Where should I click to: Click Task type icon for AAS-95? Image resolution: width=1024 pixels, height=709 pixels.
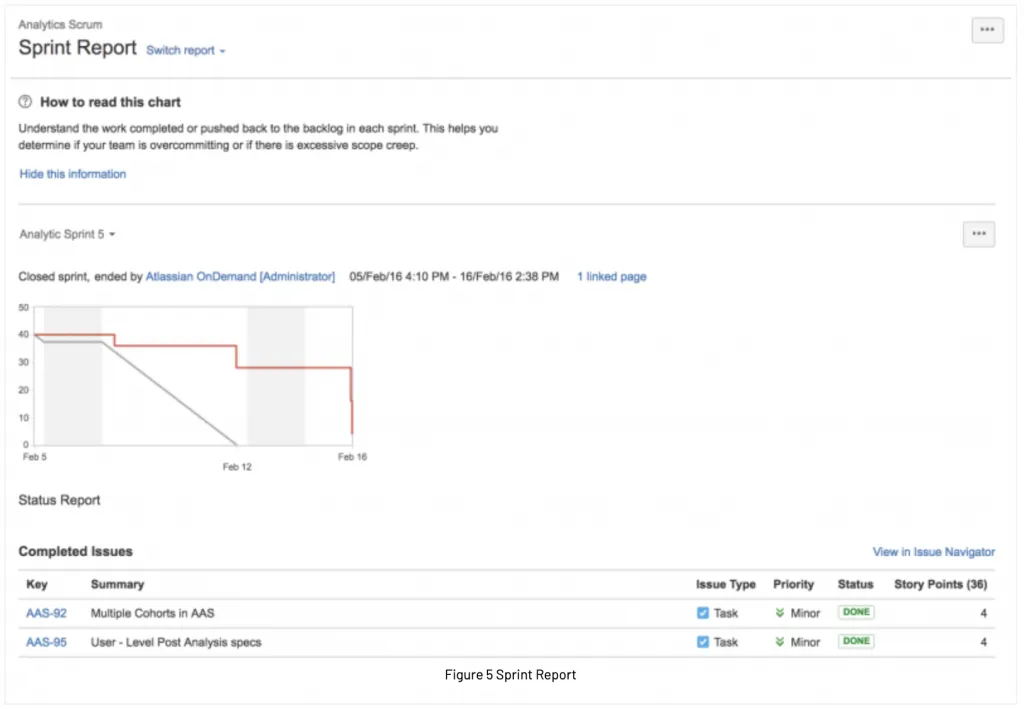click(x=703, y=642)
